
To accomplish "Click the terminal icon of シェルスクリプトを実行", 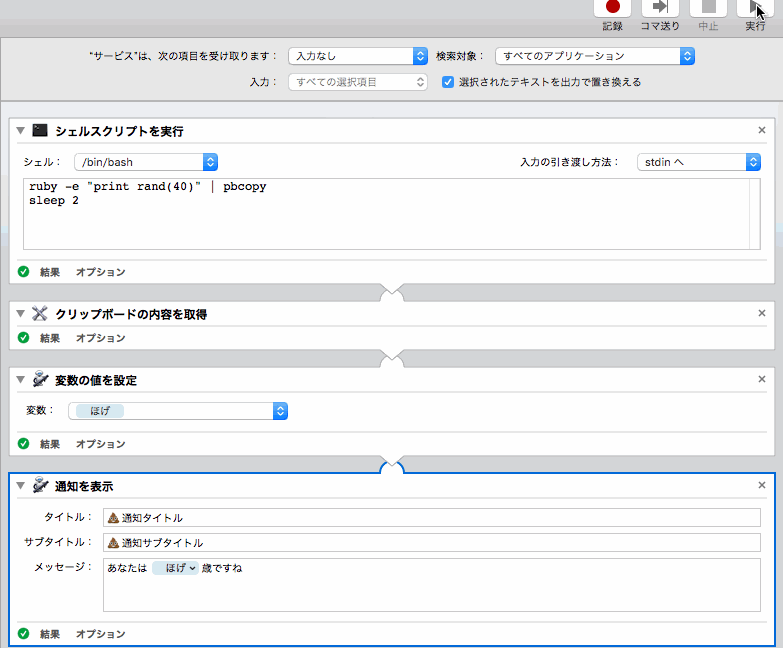I will 40,131.
